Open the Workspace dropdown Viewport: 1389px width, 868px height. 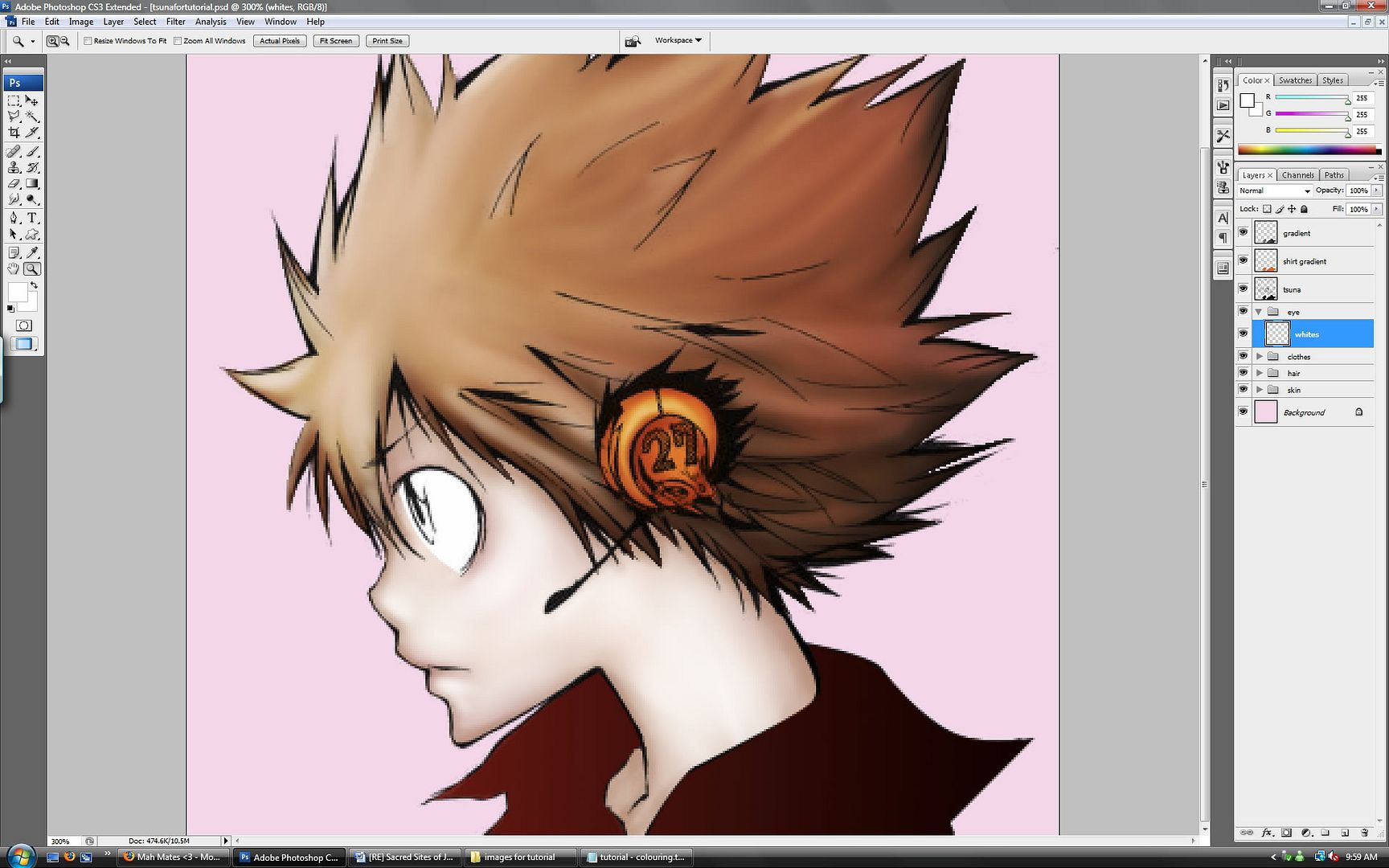[678, 40]
